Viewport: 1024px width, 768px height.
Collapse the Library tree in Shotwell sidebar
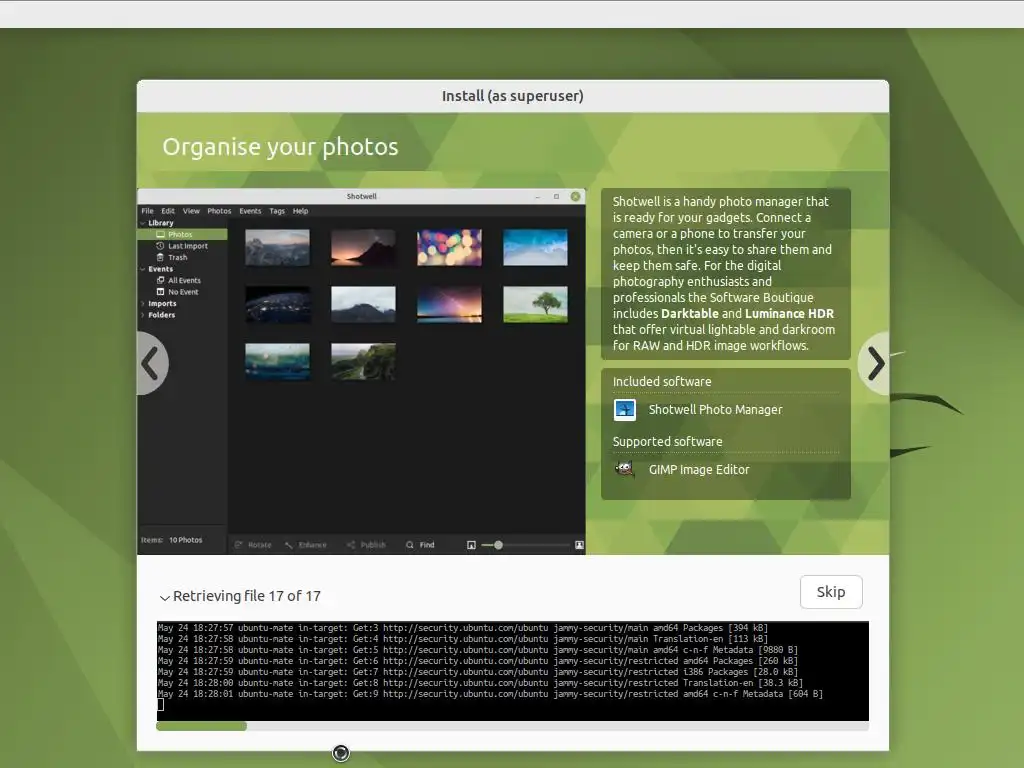pos(142,223)
